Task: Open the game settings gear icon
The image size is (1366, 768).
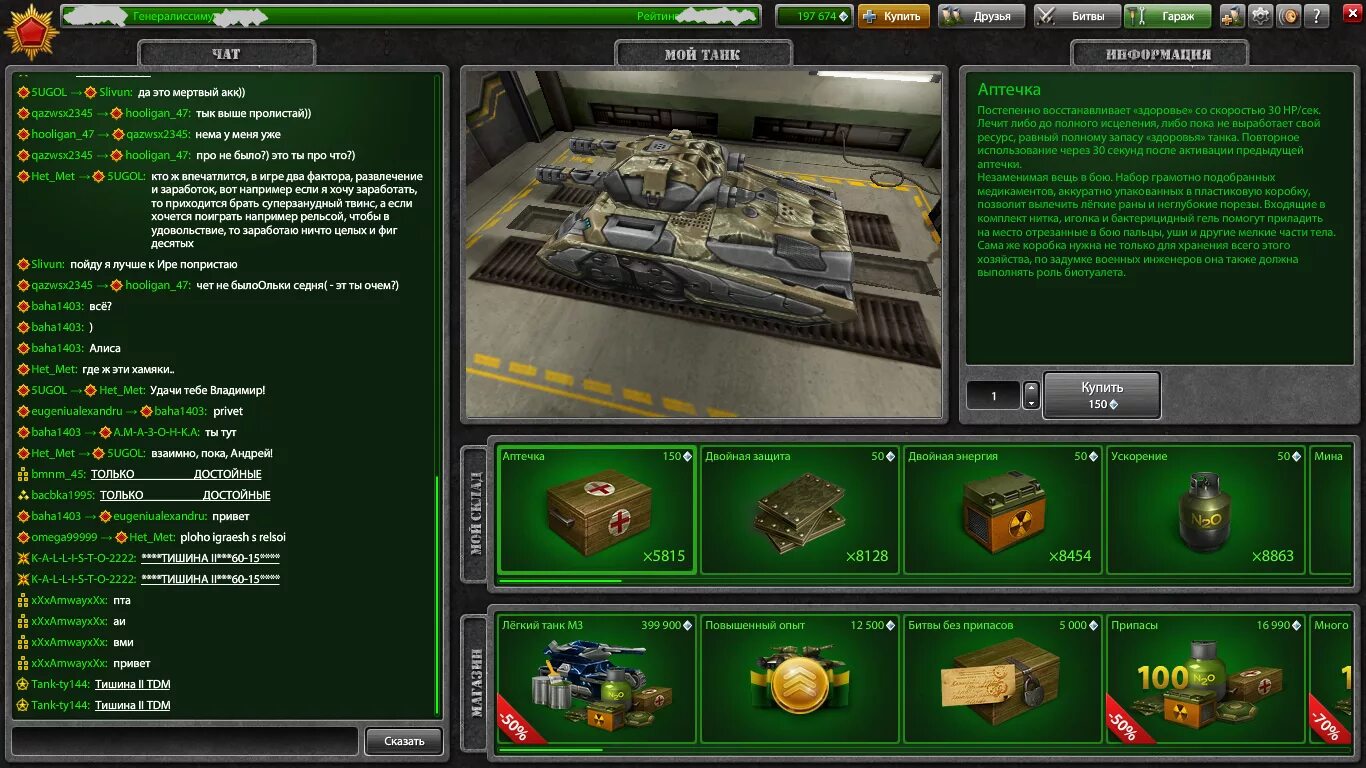Action: pos(1258,14)
